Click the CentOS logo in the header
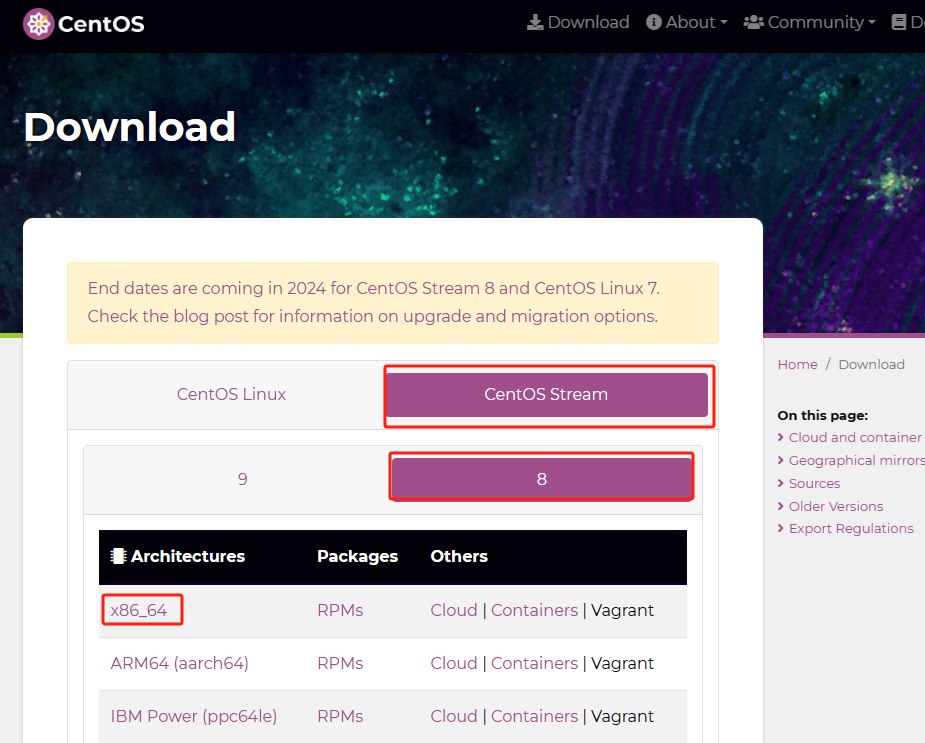 click(x=84, y=24)
